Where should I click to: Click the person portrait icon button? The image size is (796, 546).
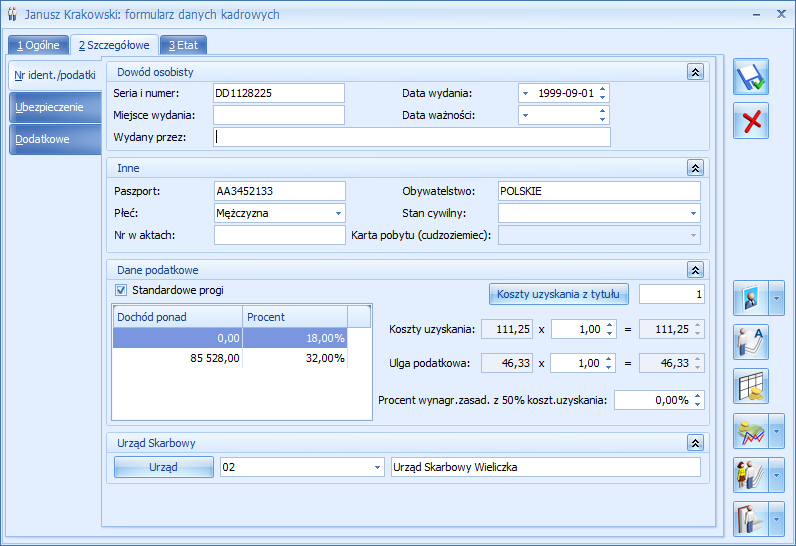(x=751, y=298)
